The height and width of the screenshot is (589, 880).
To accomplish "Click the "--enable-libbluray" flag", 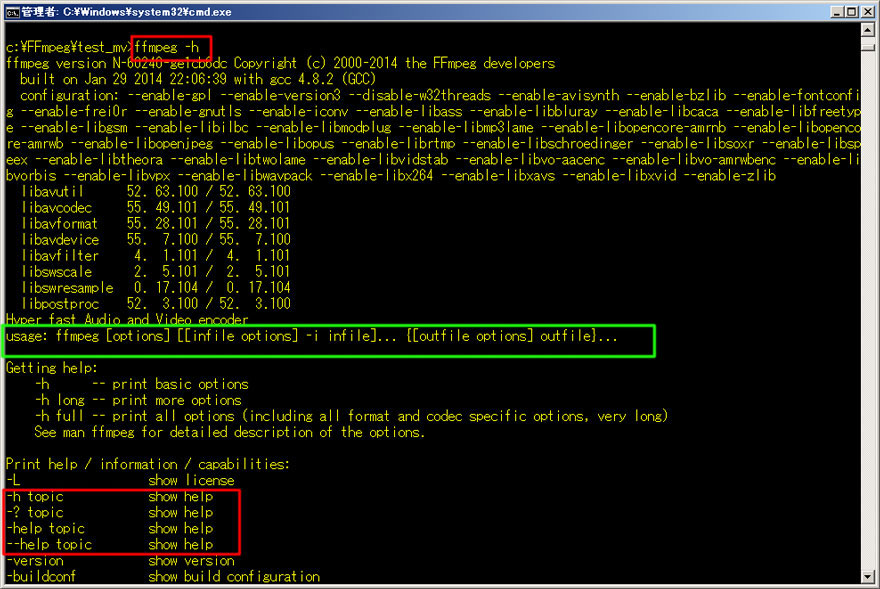I will [534, 112].
